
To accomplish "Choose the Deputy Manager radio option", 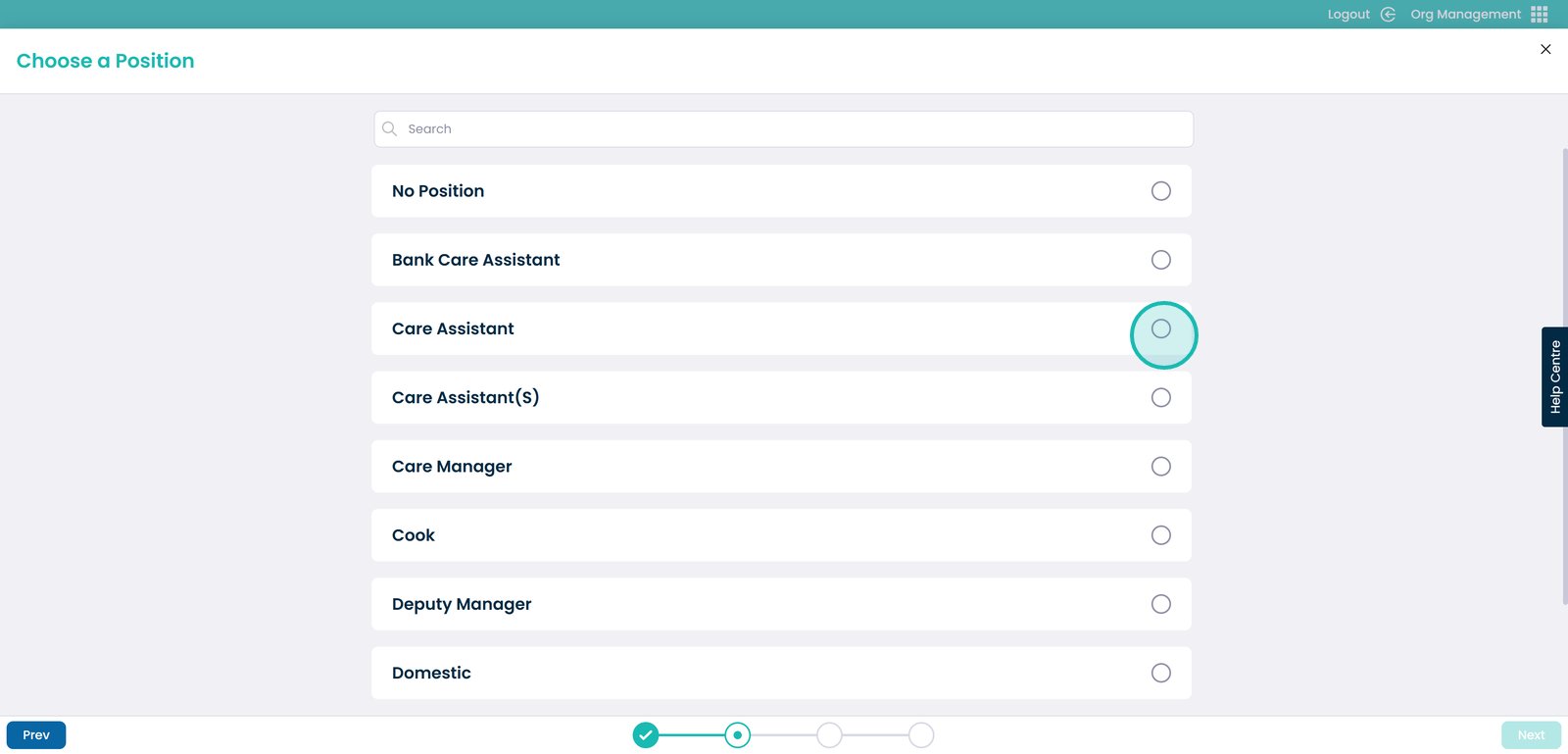I will click(x=1161, y=604).
